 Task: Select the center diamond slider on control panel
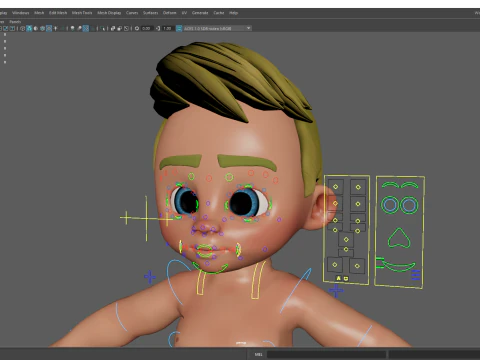[x=346, y=239]
